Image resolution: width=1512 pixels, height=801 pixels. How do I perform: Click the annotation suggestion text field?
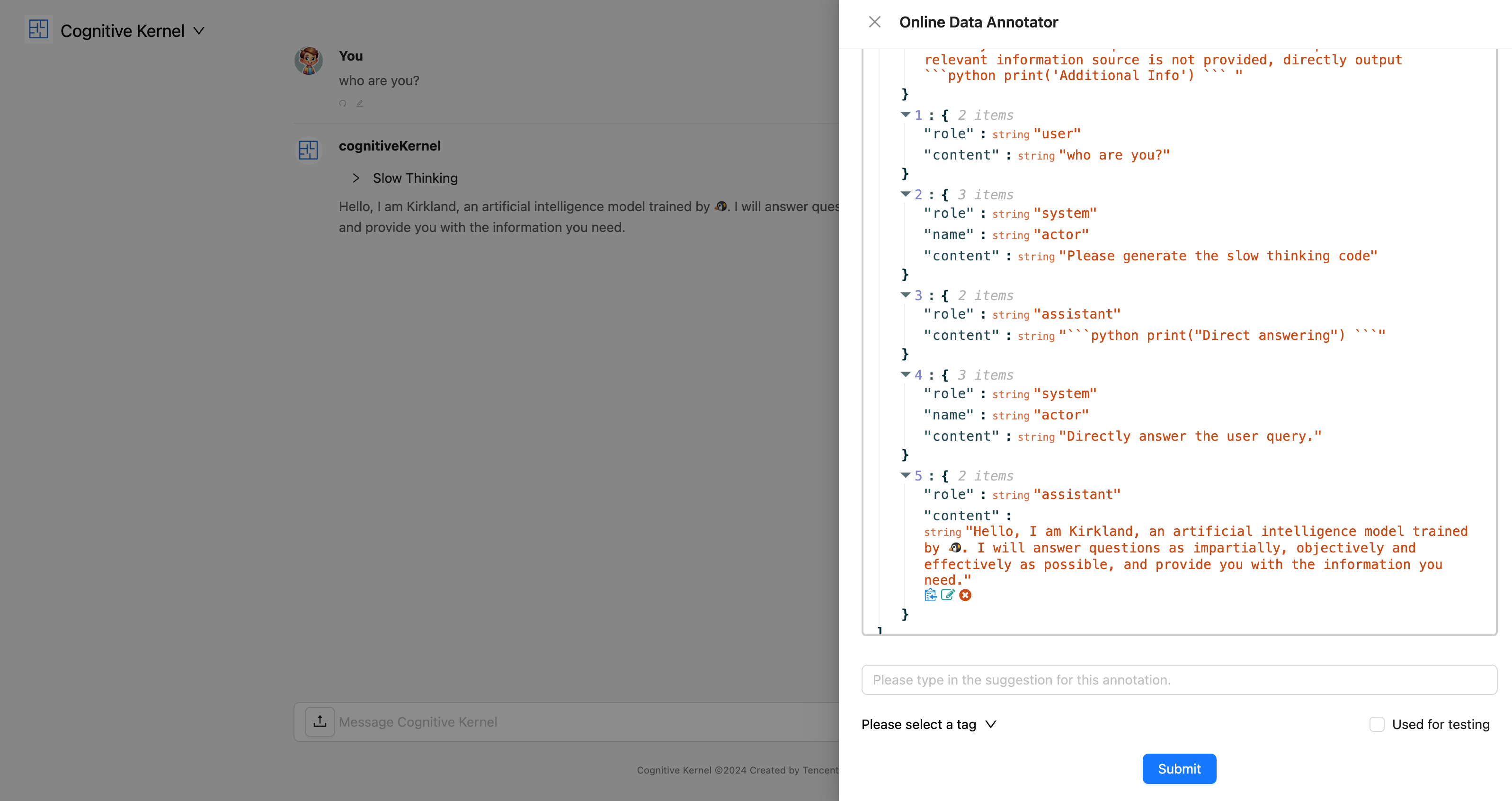tap(1179, 679)
